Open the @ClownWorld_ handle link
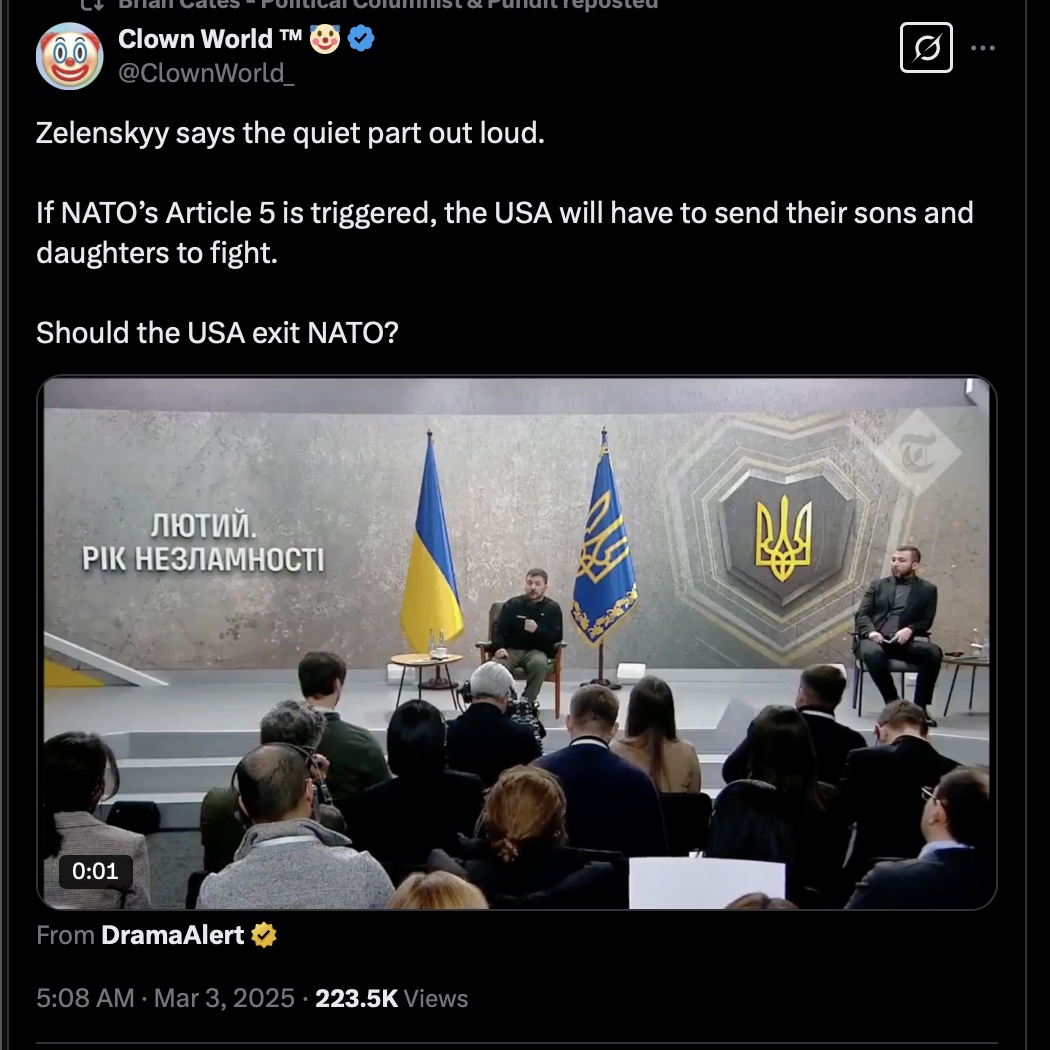The width and height of the screenshot is (1050, 1050). pyautogui.click(x=206, y=73)
